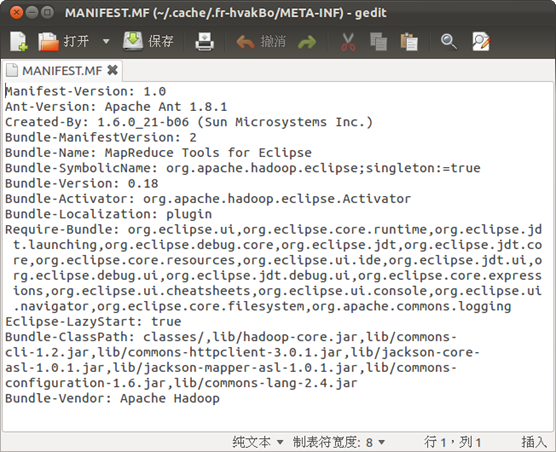556x452 pixels.
Task: Create a new document with toolbar icon
Action: [18, 42]
